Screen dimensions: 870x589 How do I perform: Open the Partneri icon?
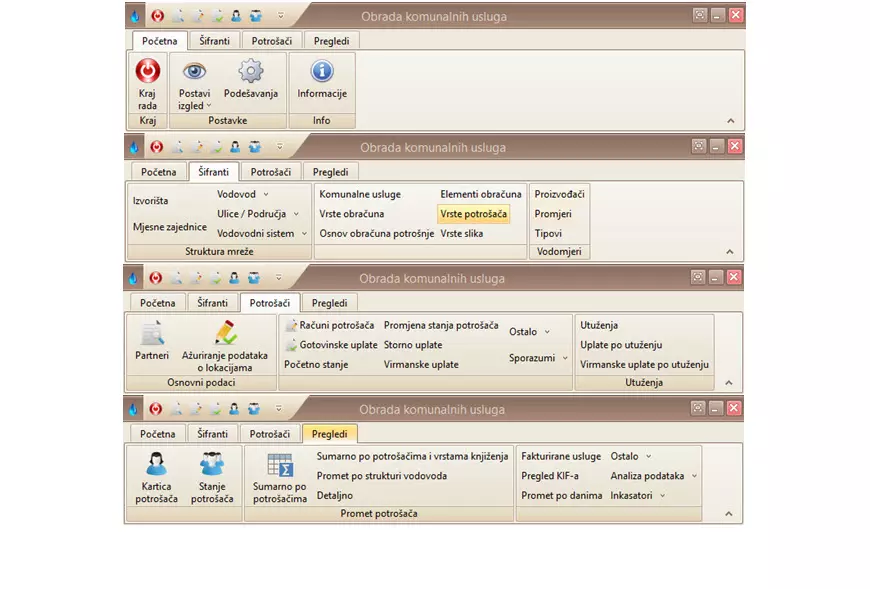click(x=152, y=334)
